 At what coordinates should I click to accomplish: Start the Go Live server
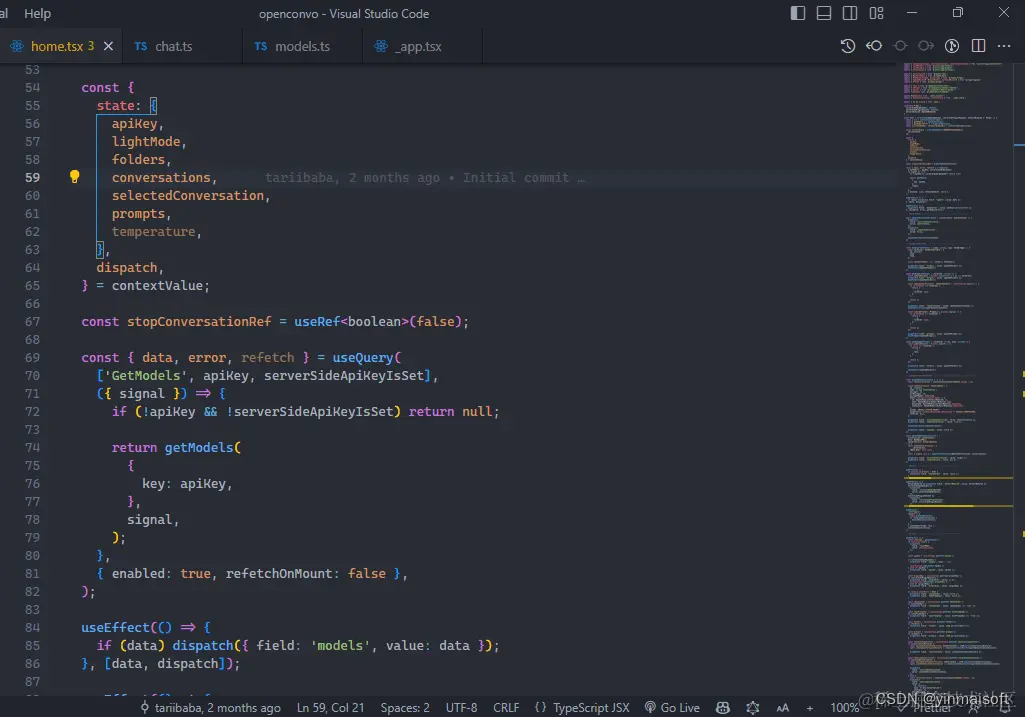point(673,707)
